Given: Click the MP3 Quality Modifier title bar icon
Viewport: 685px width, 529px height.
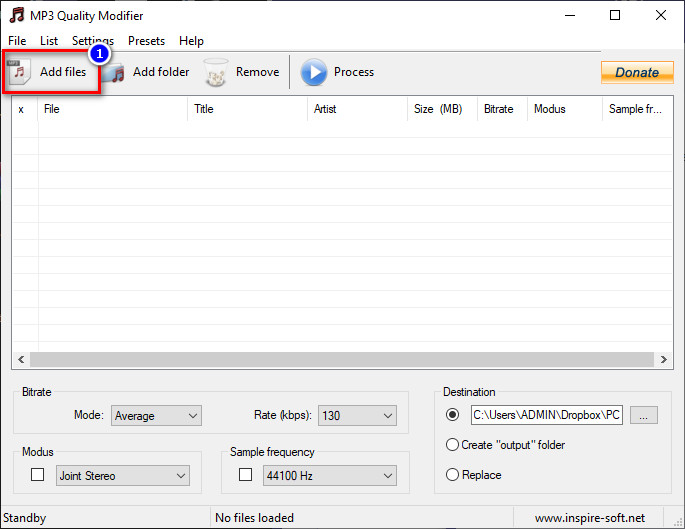Looking at the screenshot, I should [x=16, y=15].
